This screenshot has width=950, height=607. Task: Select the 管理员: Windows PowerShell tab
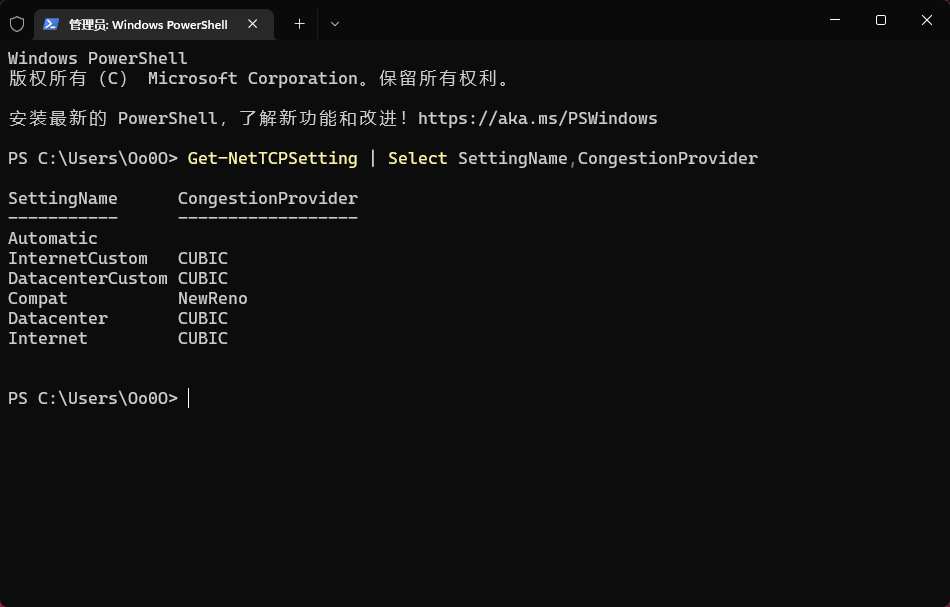coord(148,24)
